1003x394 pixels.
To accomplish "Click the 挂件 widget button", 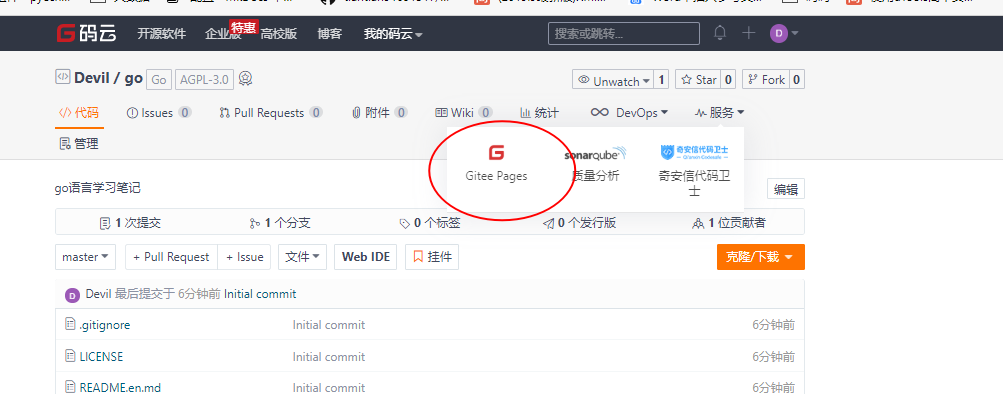I will 432,257.
